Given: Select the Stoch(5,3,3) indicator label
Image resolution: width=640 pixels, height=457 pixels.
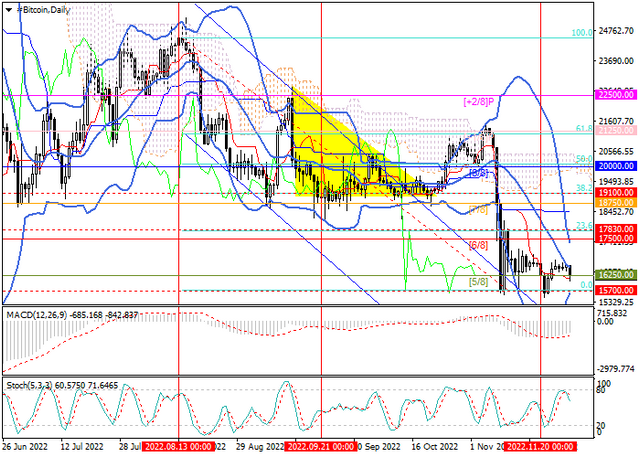Looking at the screenshot, I should coord(30,385).
